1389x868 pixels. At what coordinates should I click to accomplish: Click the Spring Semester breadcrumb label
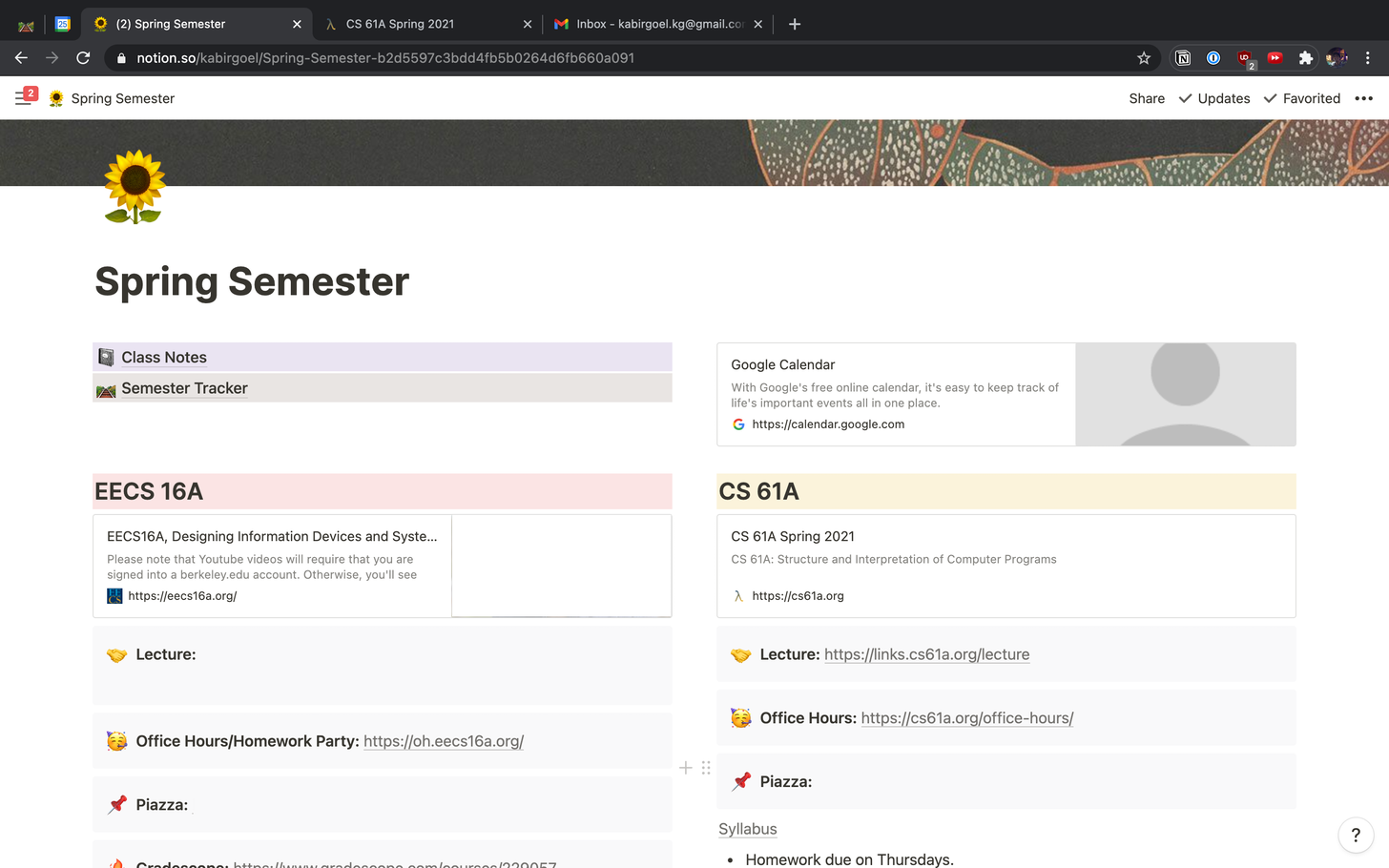pyautogui.click(x=123, y=98)
